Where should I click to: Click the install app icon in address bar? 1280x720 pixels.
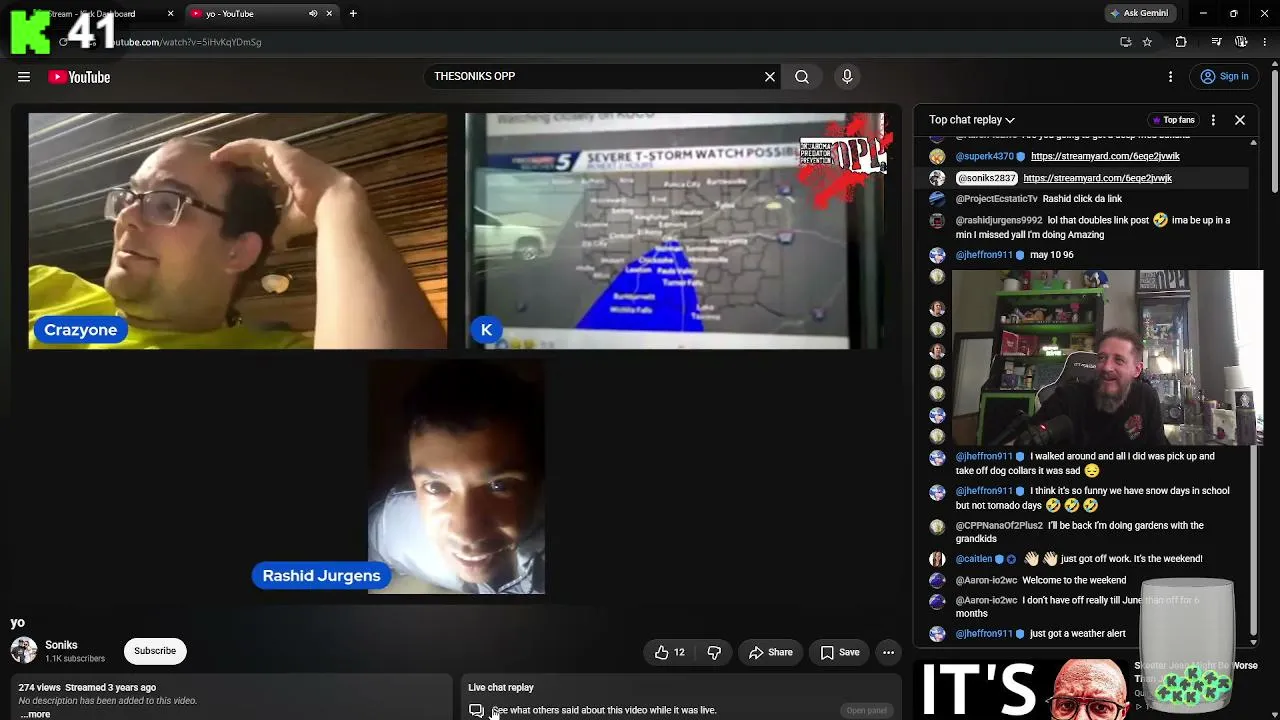tap(1126, 42)
